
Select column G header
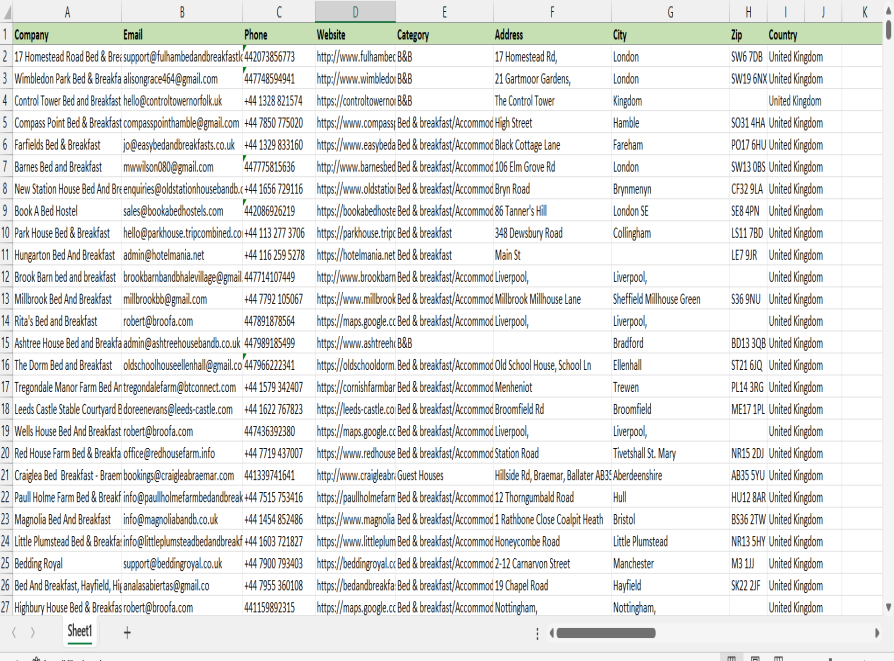[669, 12]
